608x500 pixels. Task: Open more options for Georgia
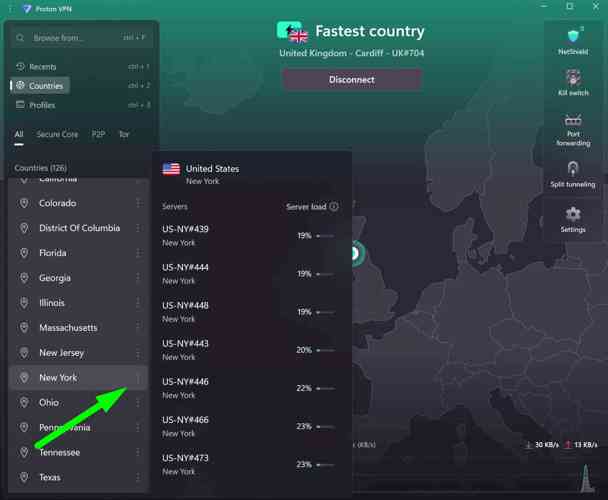[138, 278]
